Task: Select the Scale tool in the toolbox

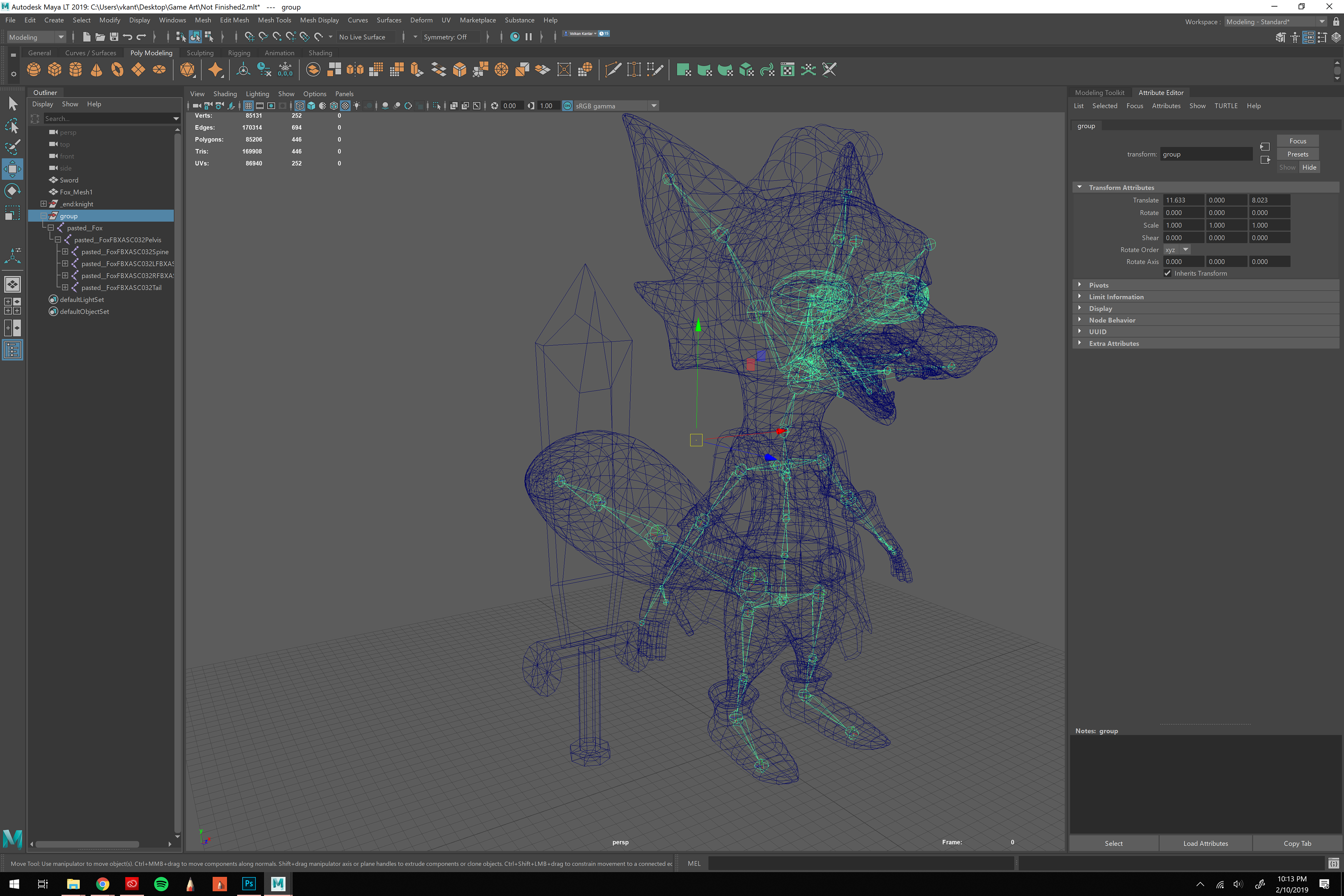Action: [x=13, y=213]
